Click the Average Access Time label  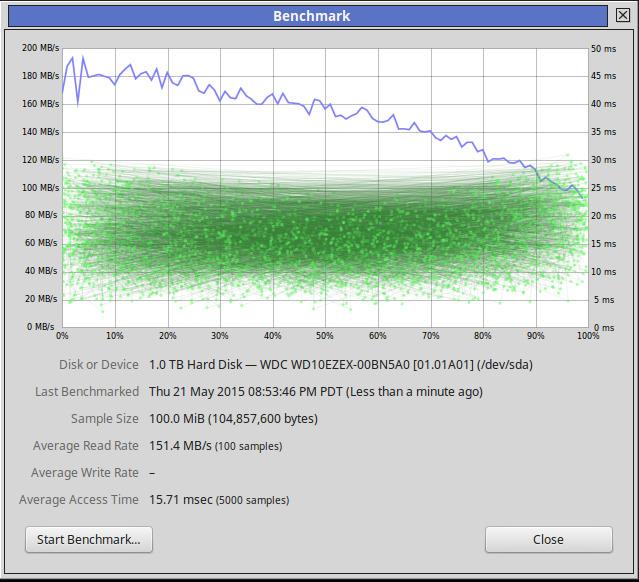click(79, 500)
